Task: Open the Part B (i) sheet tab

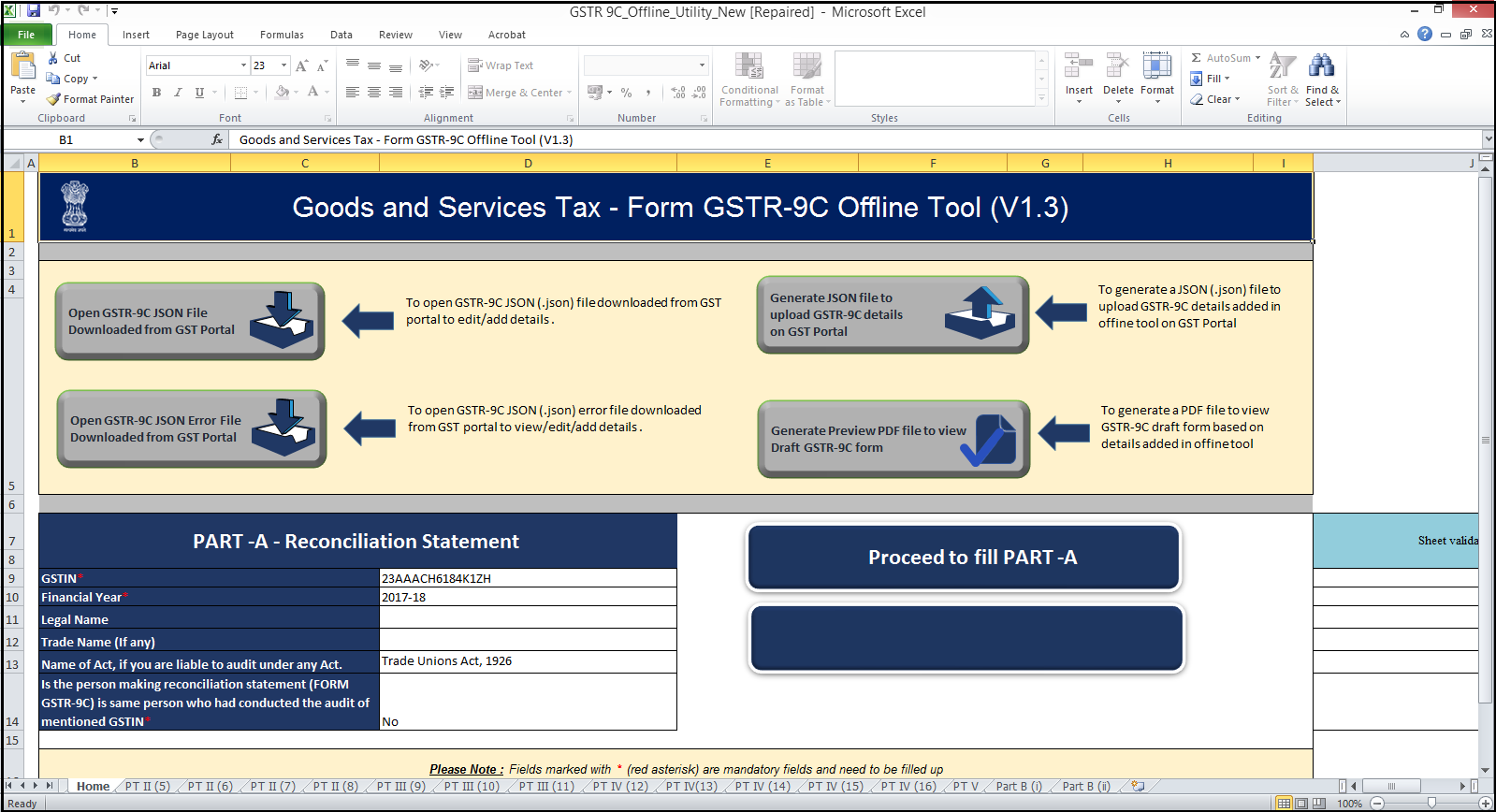Action: (1019, 787)
